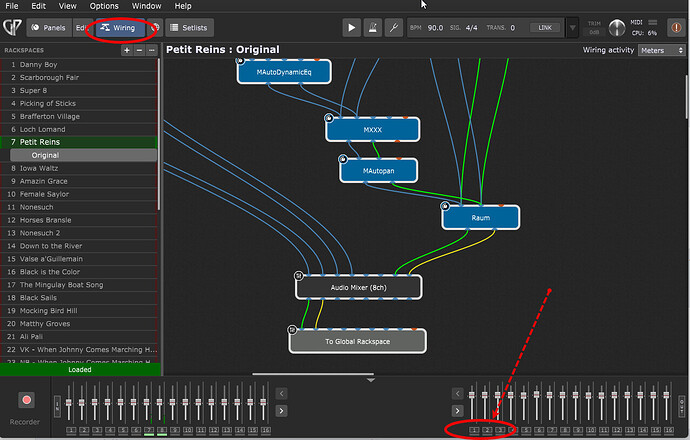The width and height of the screenshot is (690, 440).
Task: Open the Help menu
Action: click(183, 6)
